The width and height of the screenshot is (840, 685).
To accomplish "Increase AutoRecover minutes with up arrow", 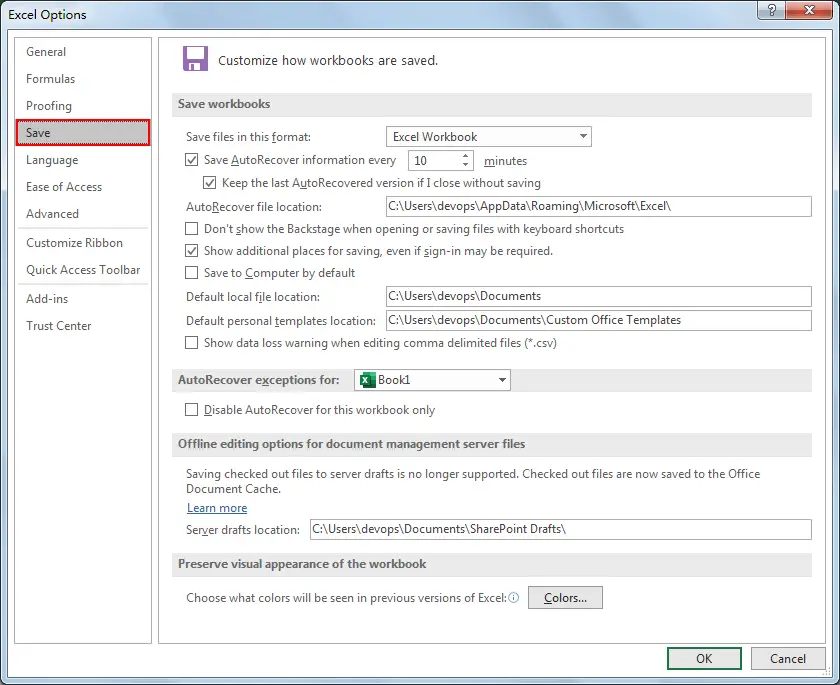I will pyautogui.click(x=466, y=156).
